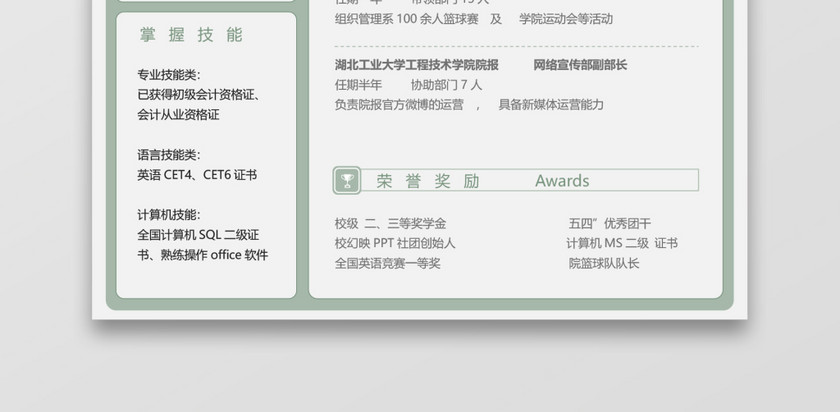Select the 计算机技能: label
The height and width of the screenshot is (412, 840).
(169, 215)
